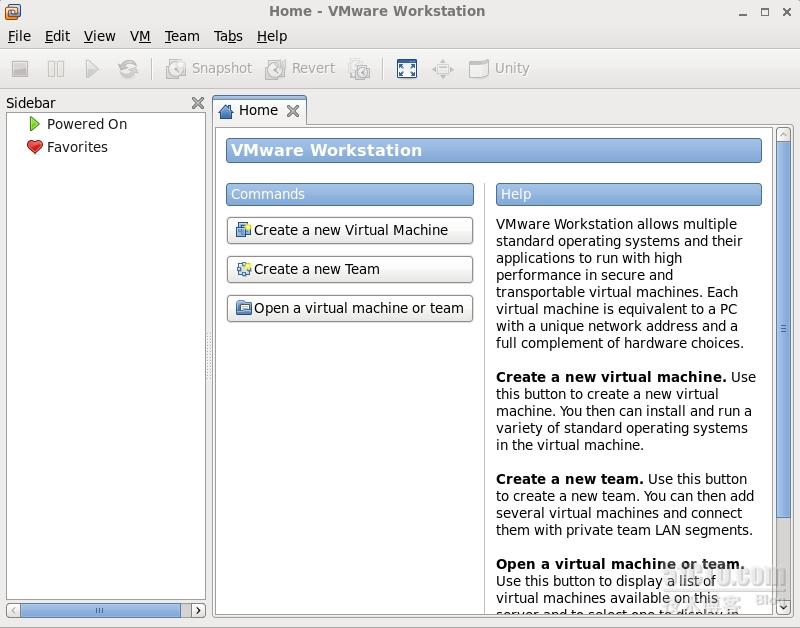Viewport: 800px width, 628px height.
Task: Click the house icon on Home tab
Action: pos(226,111)
